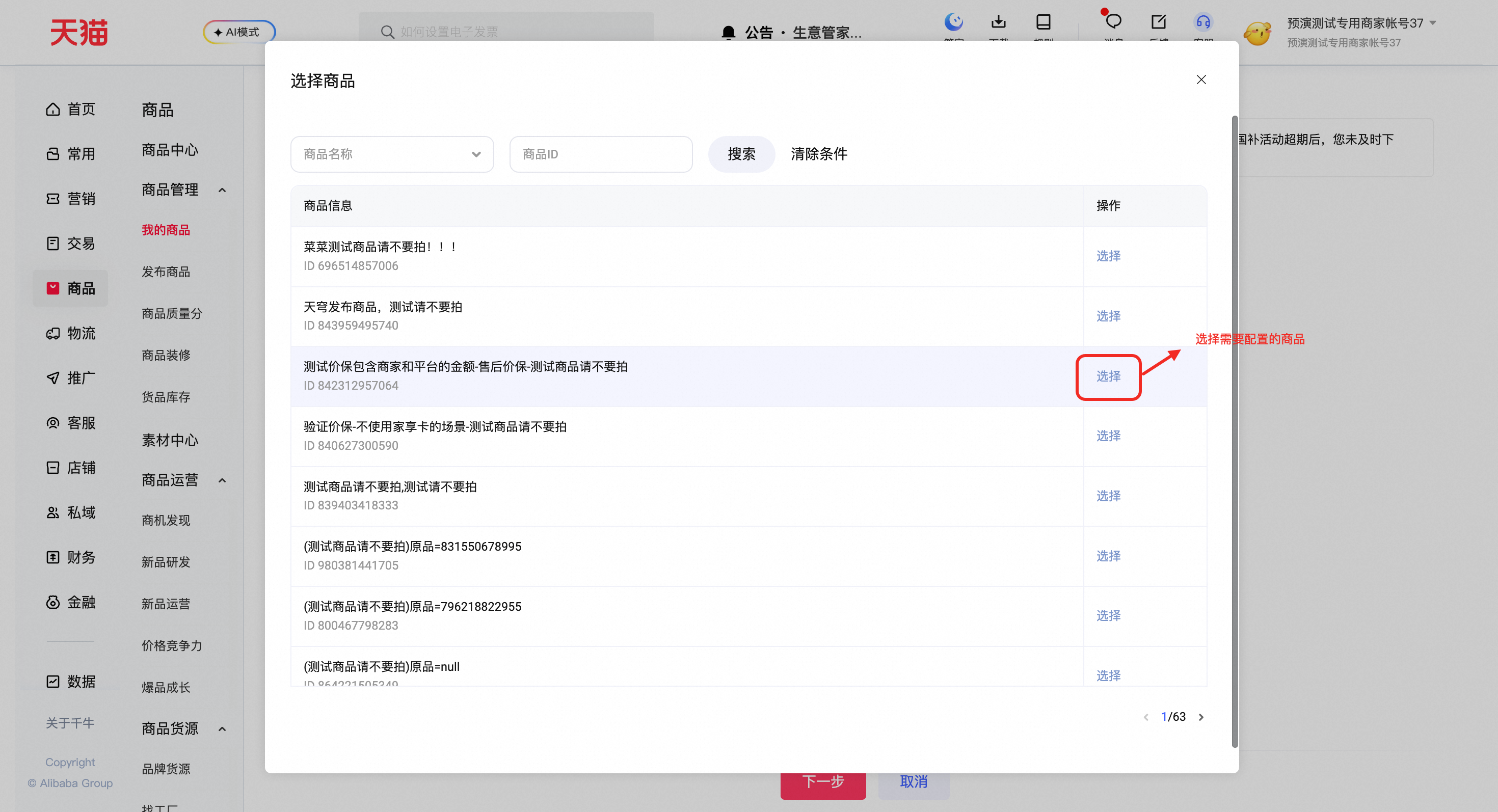
Task: Open the 商品名称 dropdown
Action: (392, 154)
